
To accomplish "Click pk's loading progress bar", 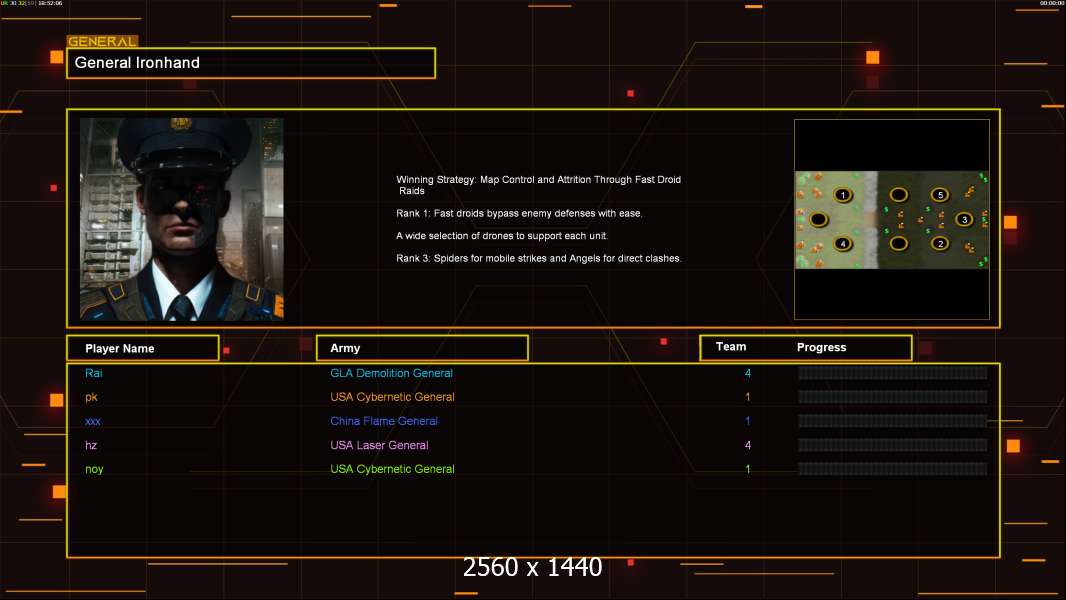I will [893, 397].
